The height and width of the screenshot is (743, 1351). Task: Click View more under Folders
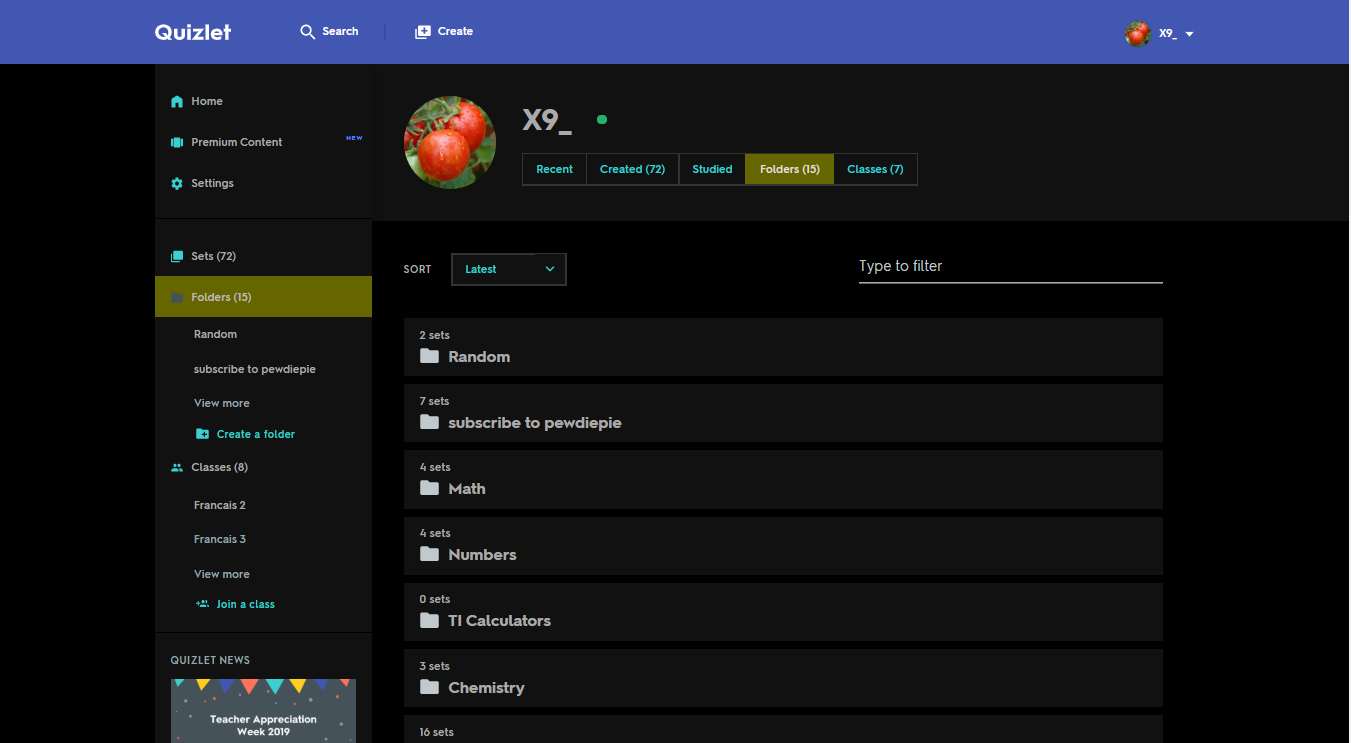[x=221, y=403]
